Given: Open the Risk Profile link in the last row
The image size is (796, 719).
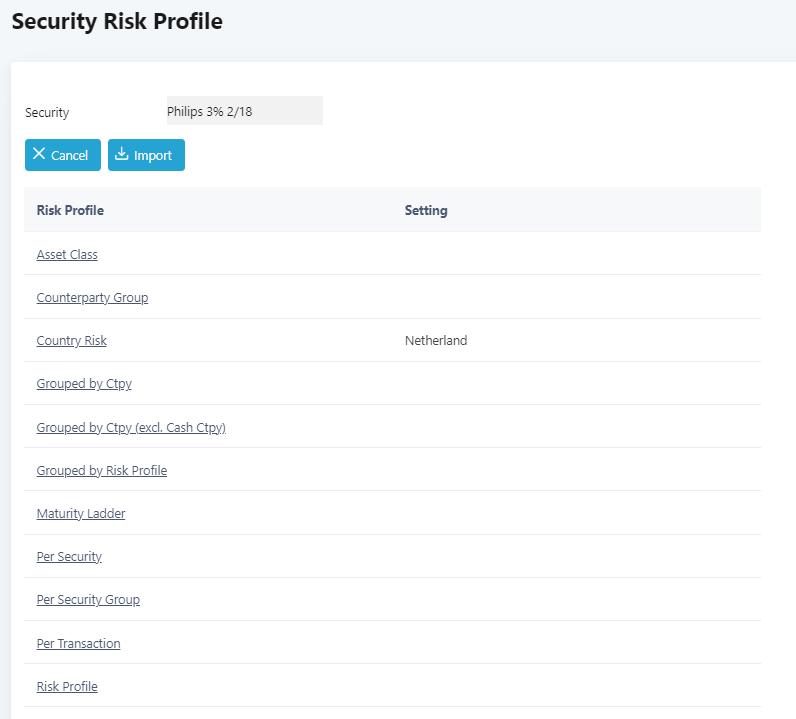Looking at the screenshot, I should 67,687.
